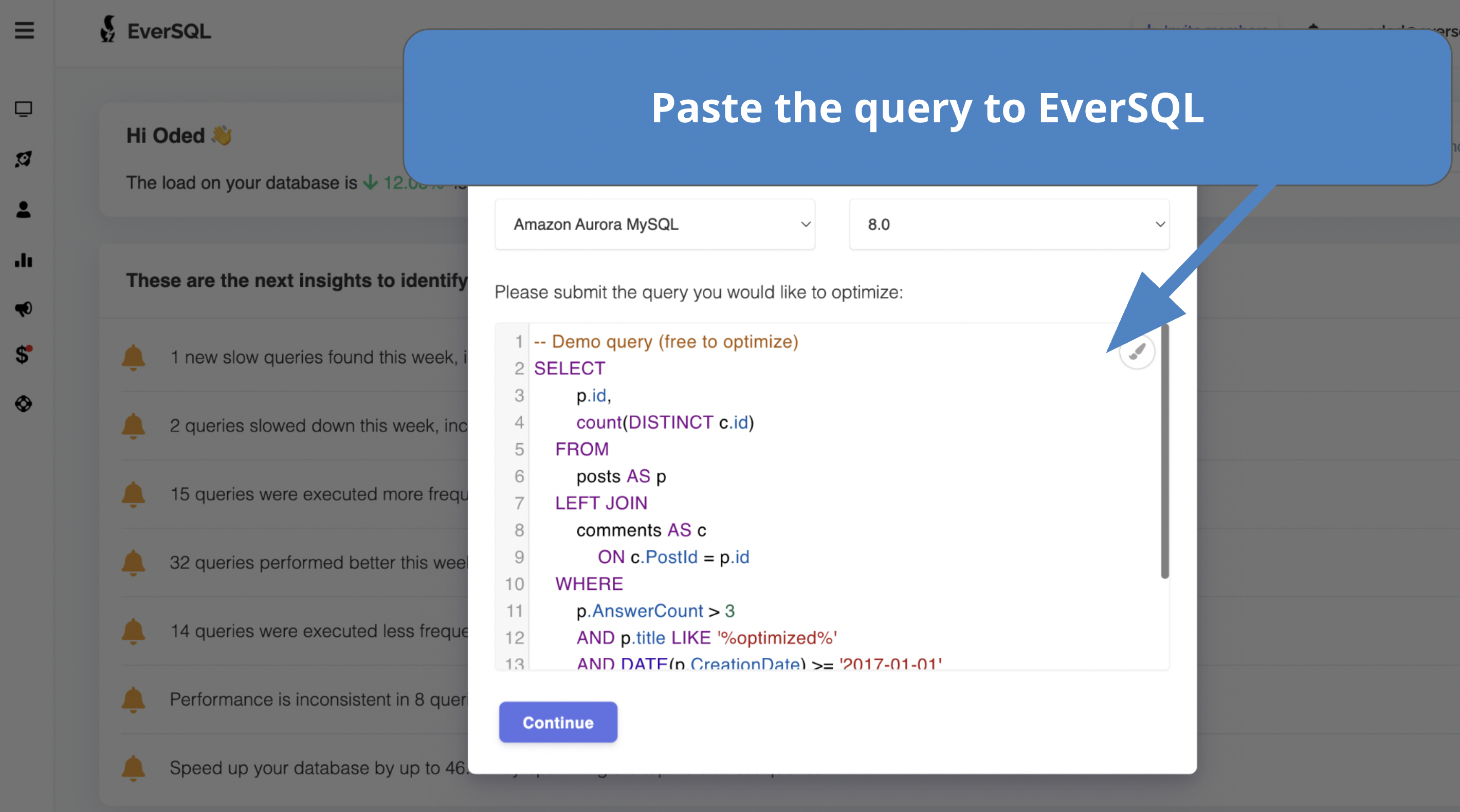The width and height of the screenshot is (1460, 812).
Task: Open the rocket optimization sidebar icon
Action: point(23,159)
